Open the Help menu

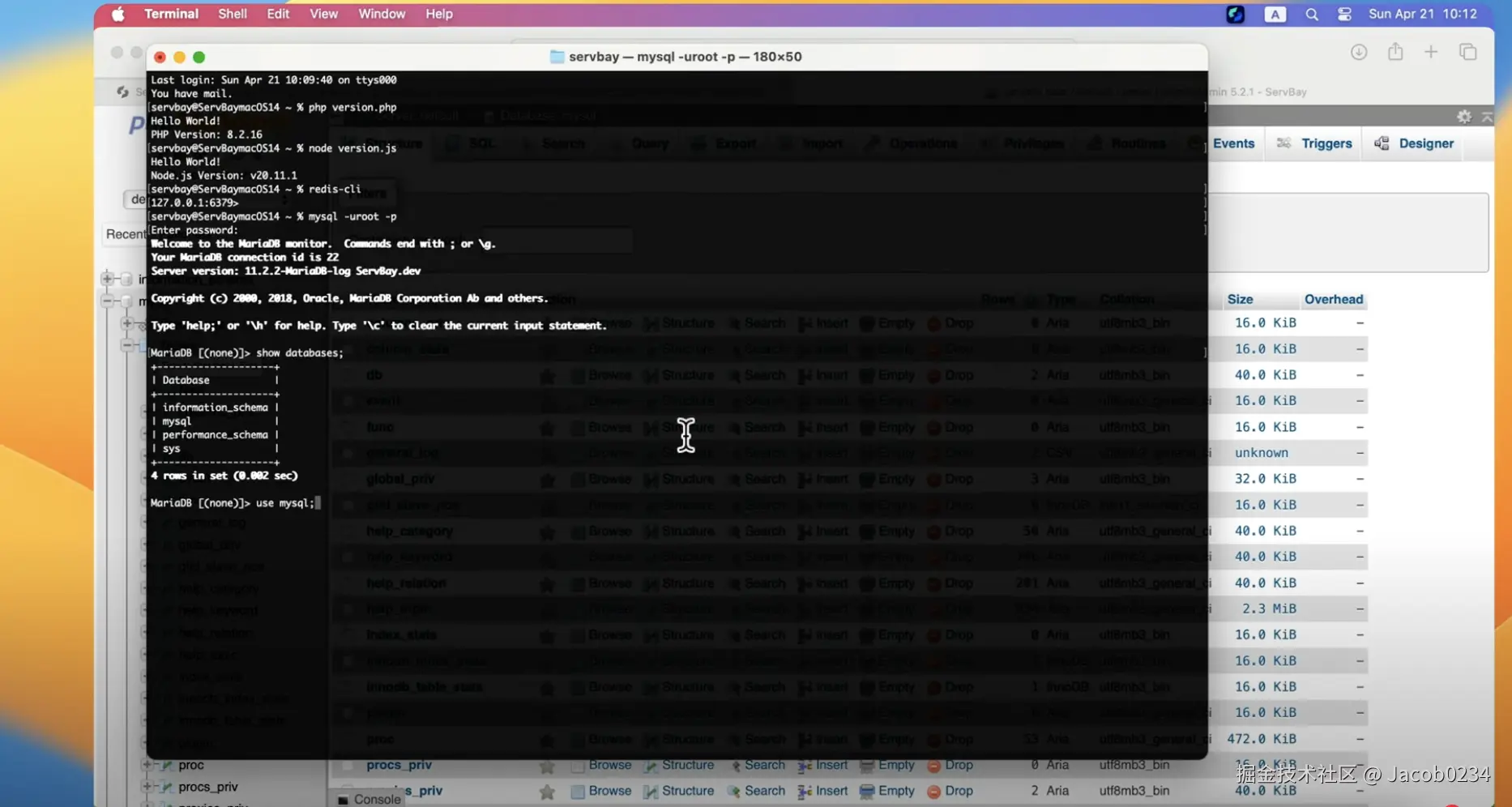[439, 14]
